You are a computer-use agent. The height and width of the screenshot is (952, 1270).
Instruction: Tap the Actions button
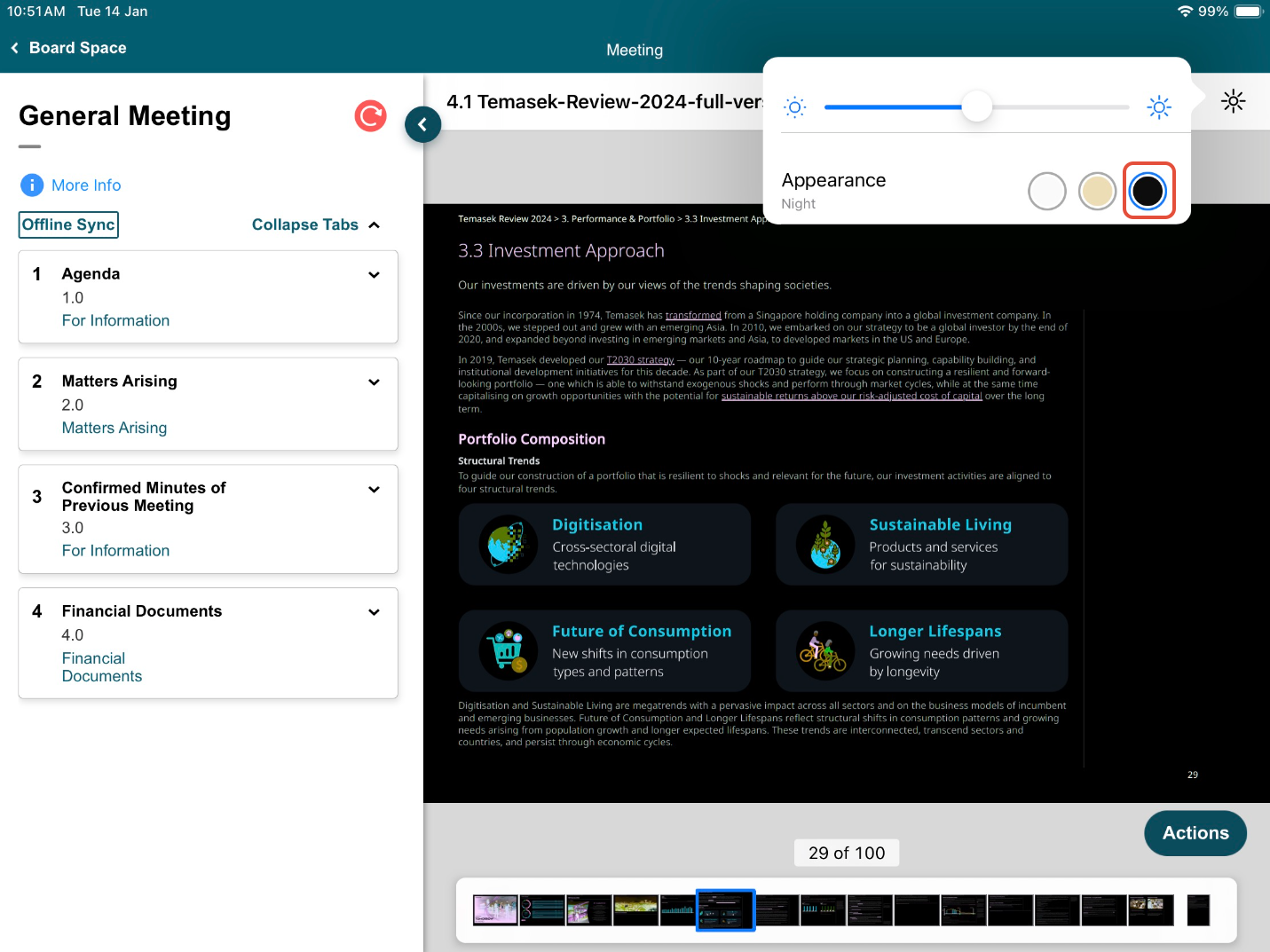1195,833
